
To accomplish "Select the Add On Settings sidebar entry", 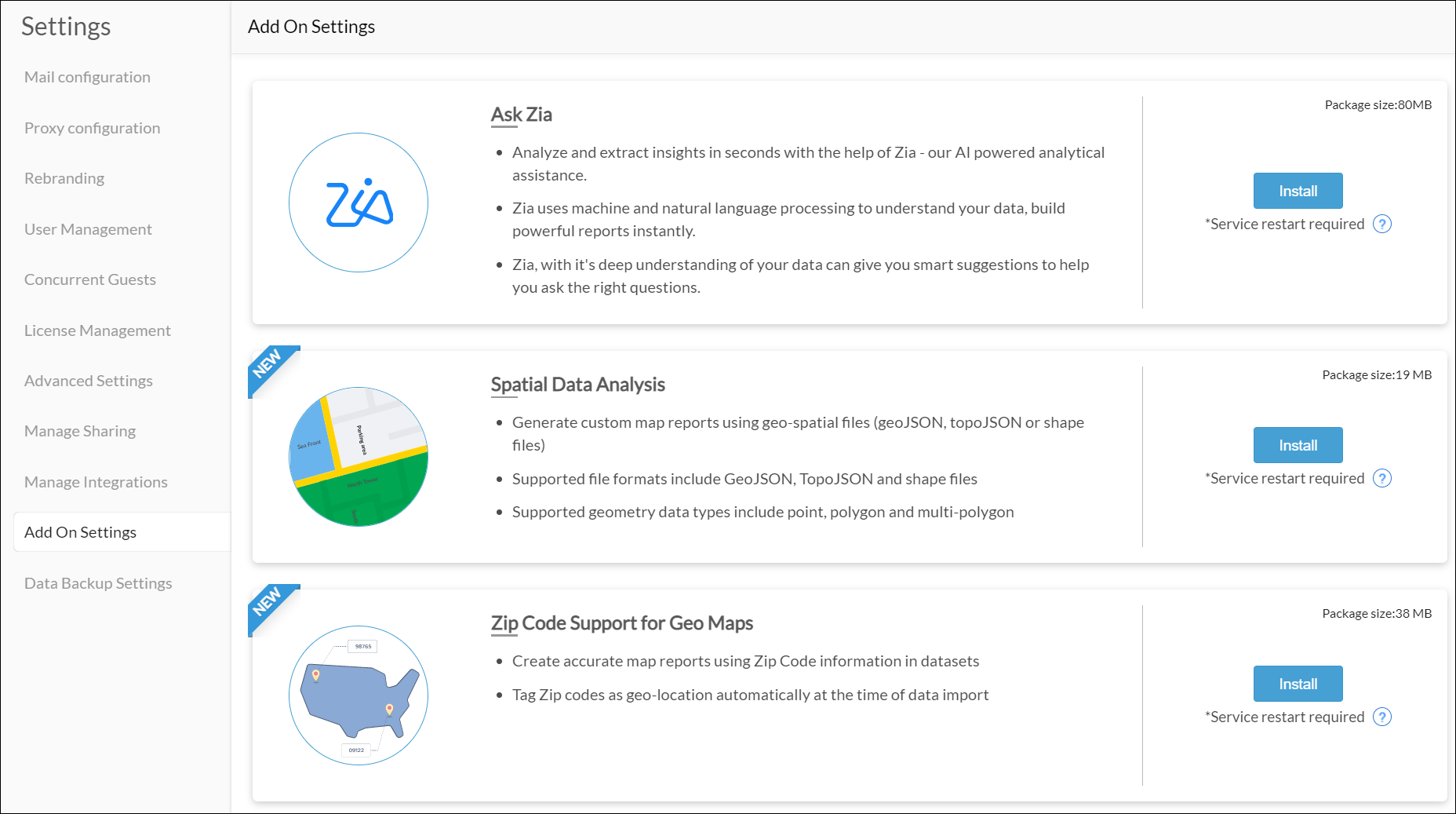I will (81, 531).
